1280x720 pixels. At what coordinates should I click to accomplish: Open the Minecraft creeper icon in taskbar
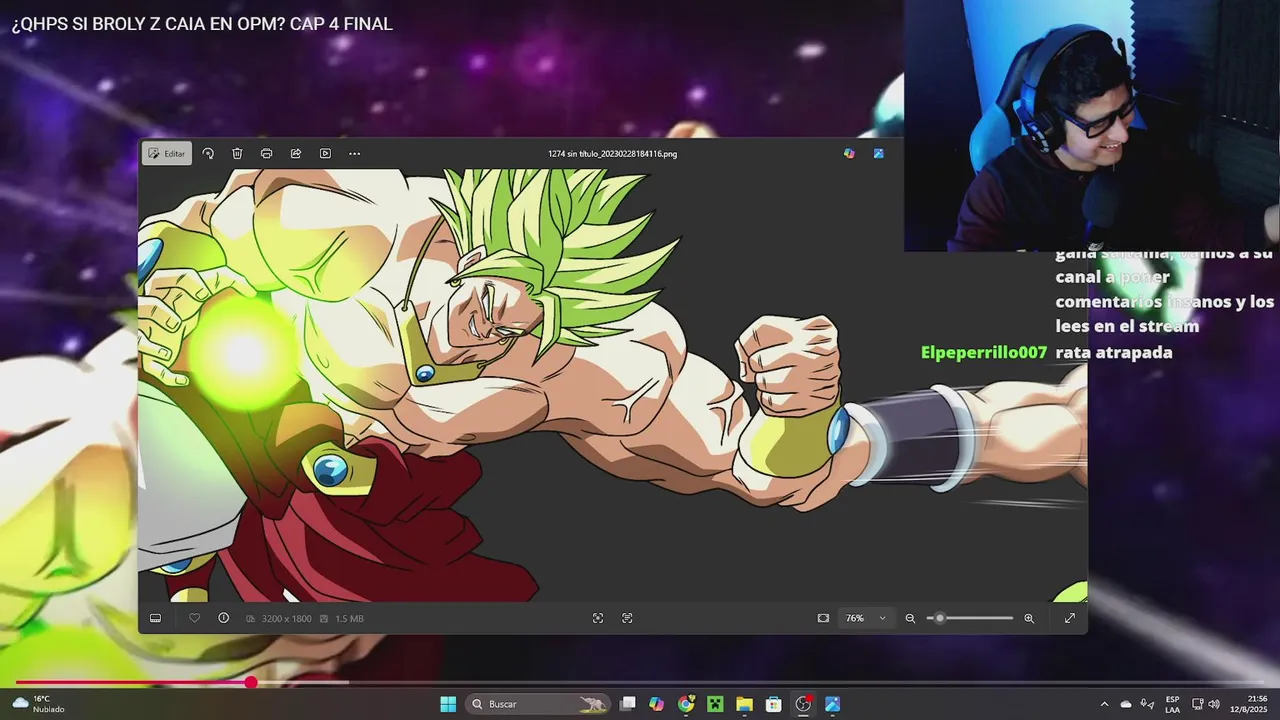point(715,704)
